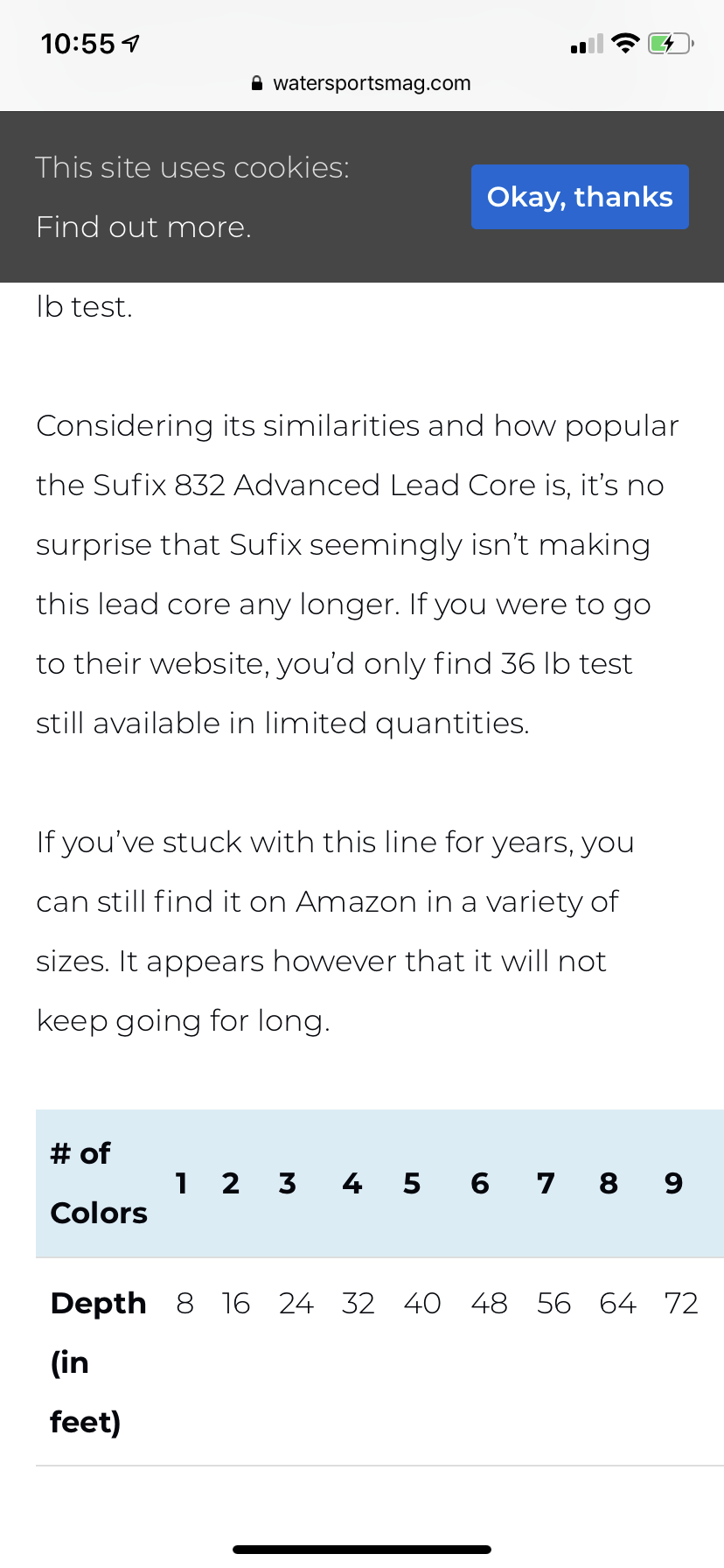Tap the Wi-Fi status icon
This screenshot has height=1568, width=724.
[x=625, y=43]
